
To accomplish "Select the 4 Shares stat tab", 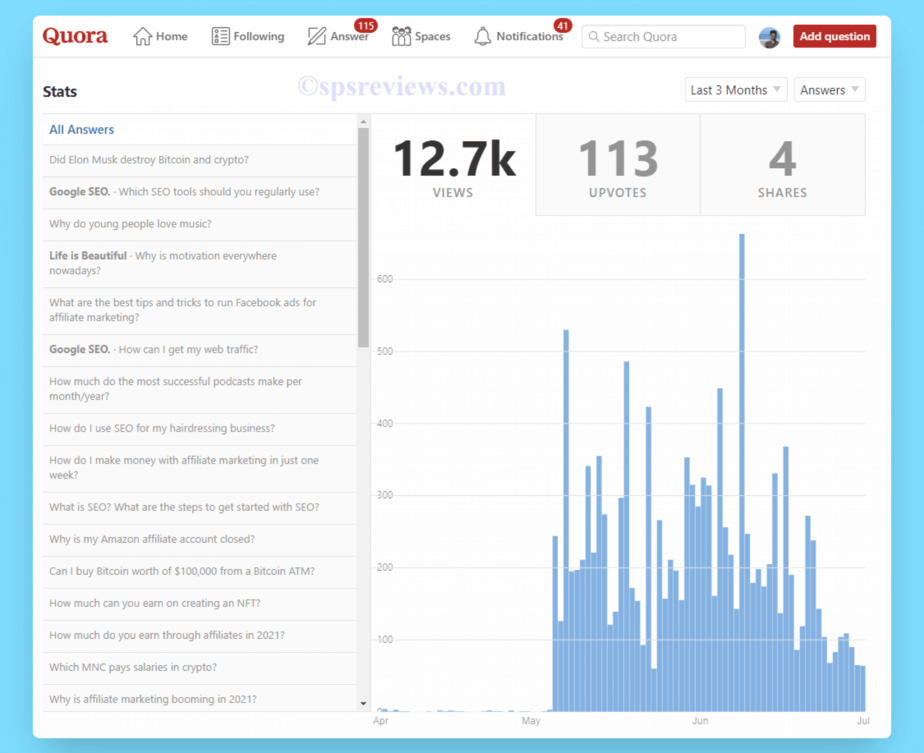I will pyautogui.click(x=783, y=165).
